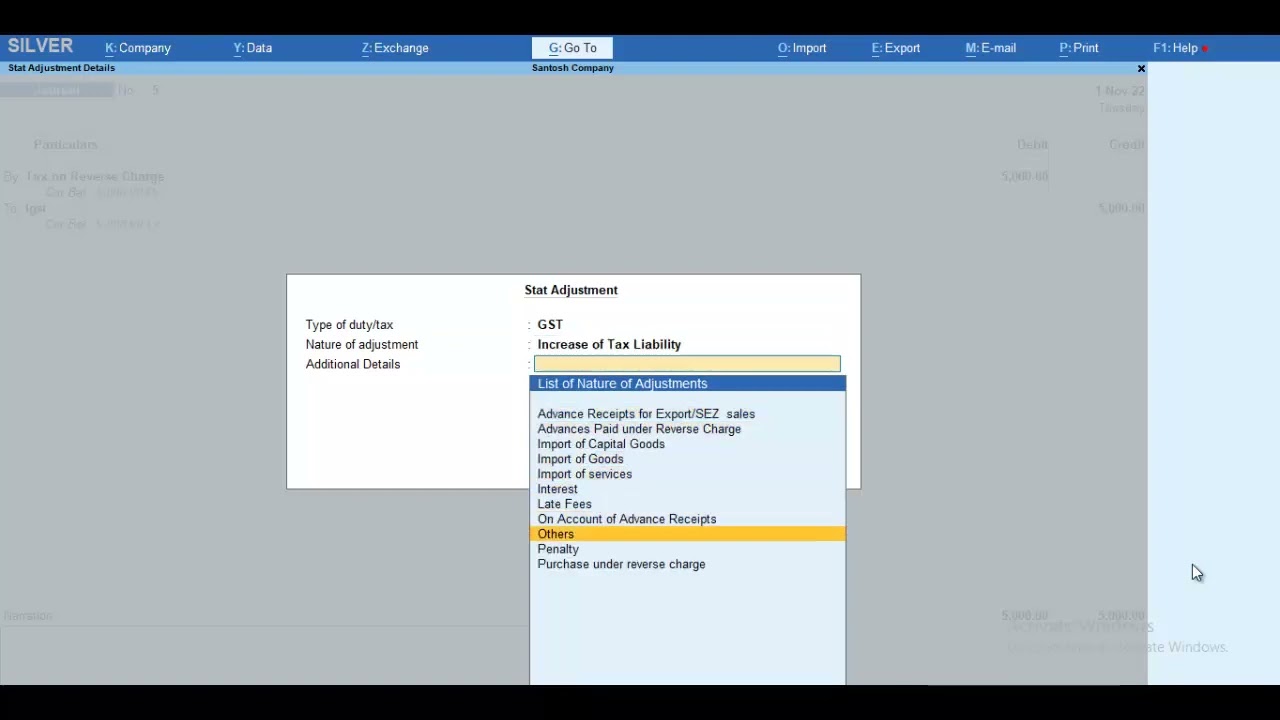Viewport: 1280px width, 720px height.
Task: Click the G: Go To button
Action: pos(572,48)
